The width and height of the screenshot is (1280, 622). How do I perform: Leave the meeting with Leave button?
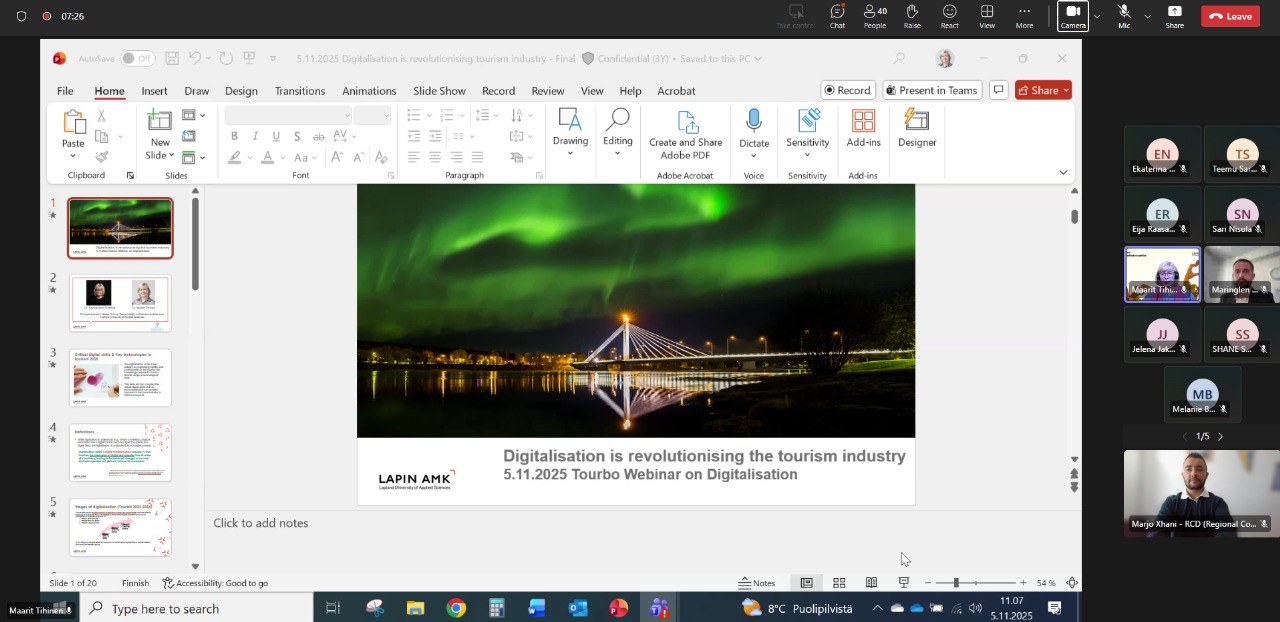1230,16
